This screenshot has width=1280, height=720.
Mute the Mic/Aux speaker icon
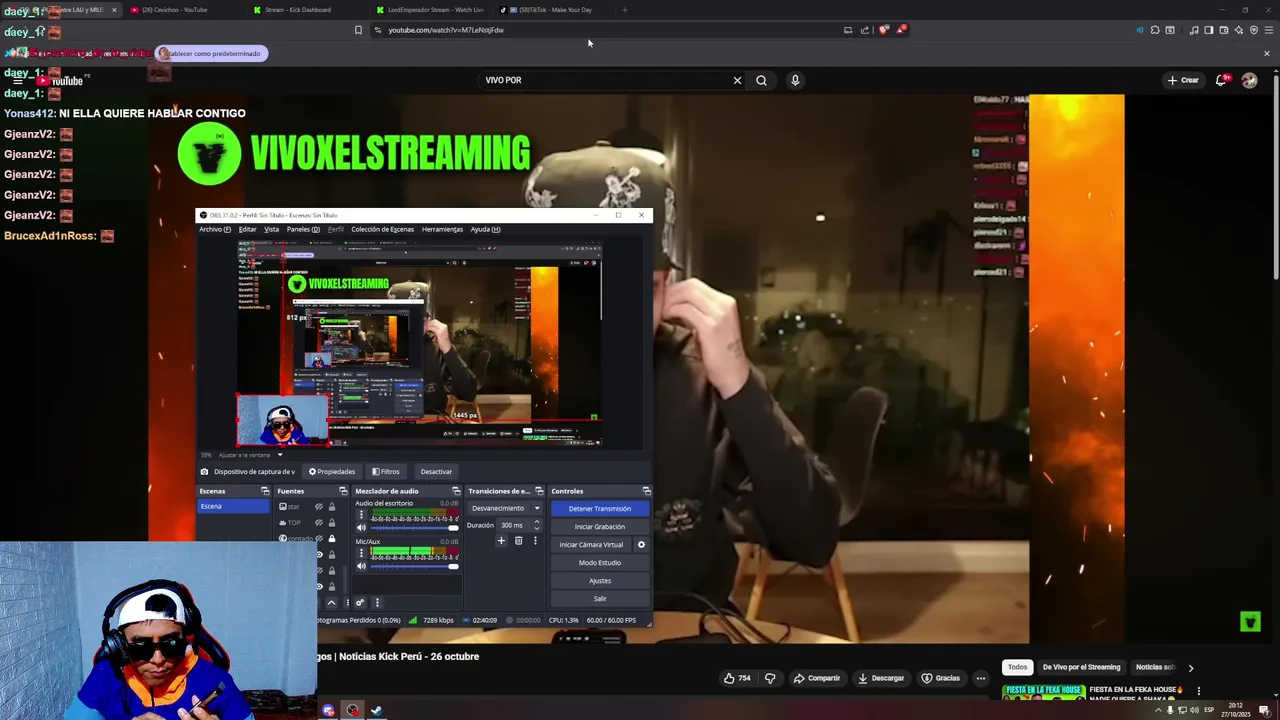[361, 566]
